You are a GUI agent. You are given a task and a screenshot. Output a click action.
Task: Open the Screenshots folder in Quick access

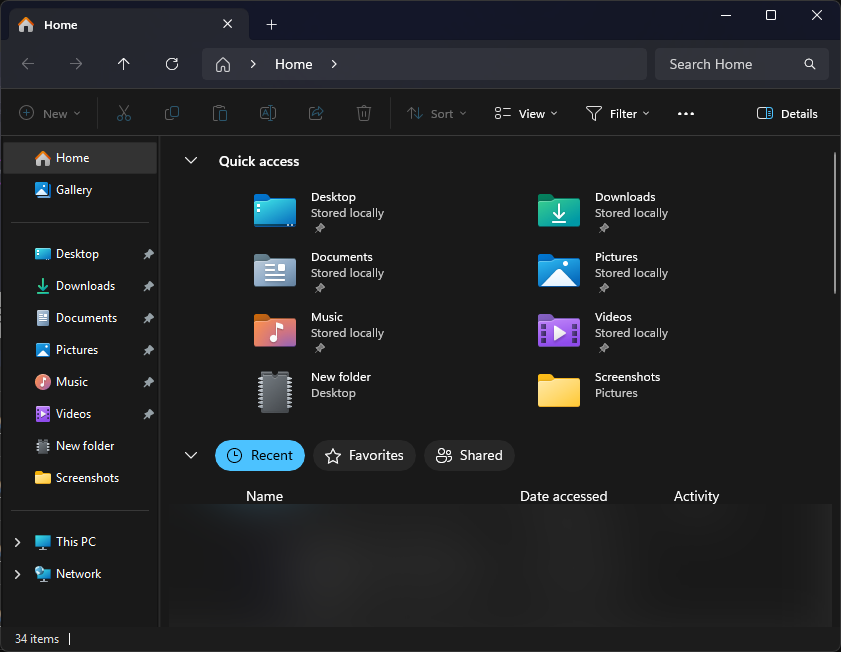click(558, 391)
